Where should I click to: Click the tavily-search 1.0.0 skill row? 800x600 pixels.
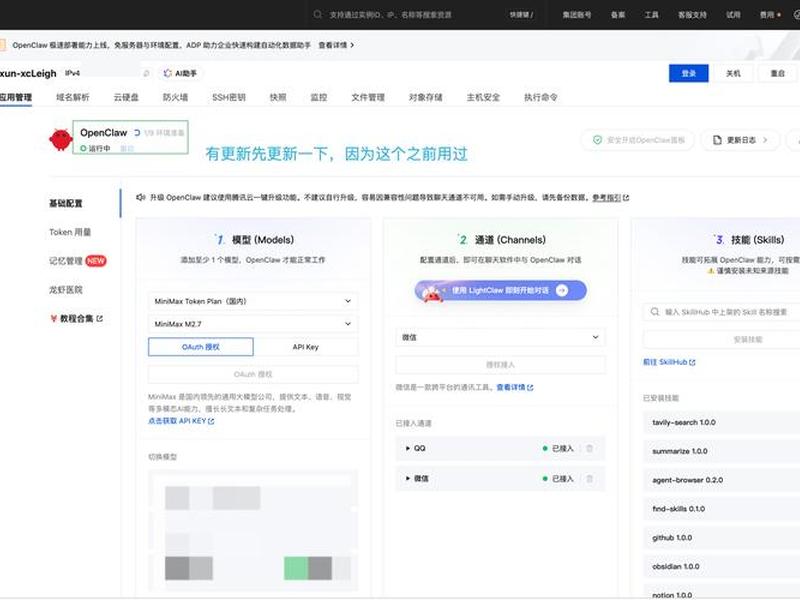pyautogui.click(x=721, y=422)
